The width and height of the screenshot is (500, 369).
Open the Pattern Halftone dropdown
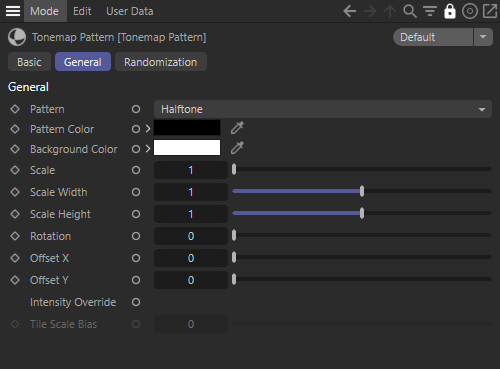coord(323,109)
